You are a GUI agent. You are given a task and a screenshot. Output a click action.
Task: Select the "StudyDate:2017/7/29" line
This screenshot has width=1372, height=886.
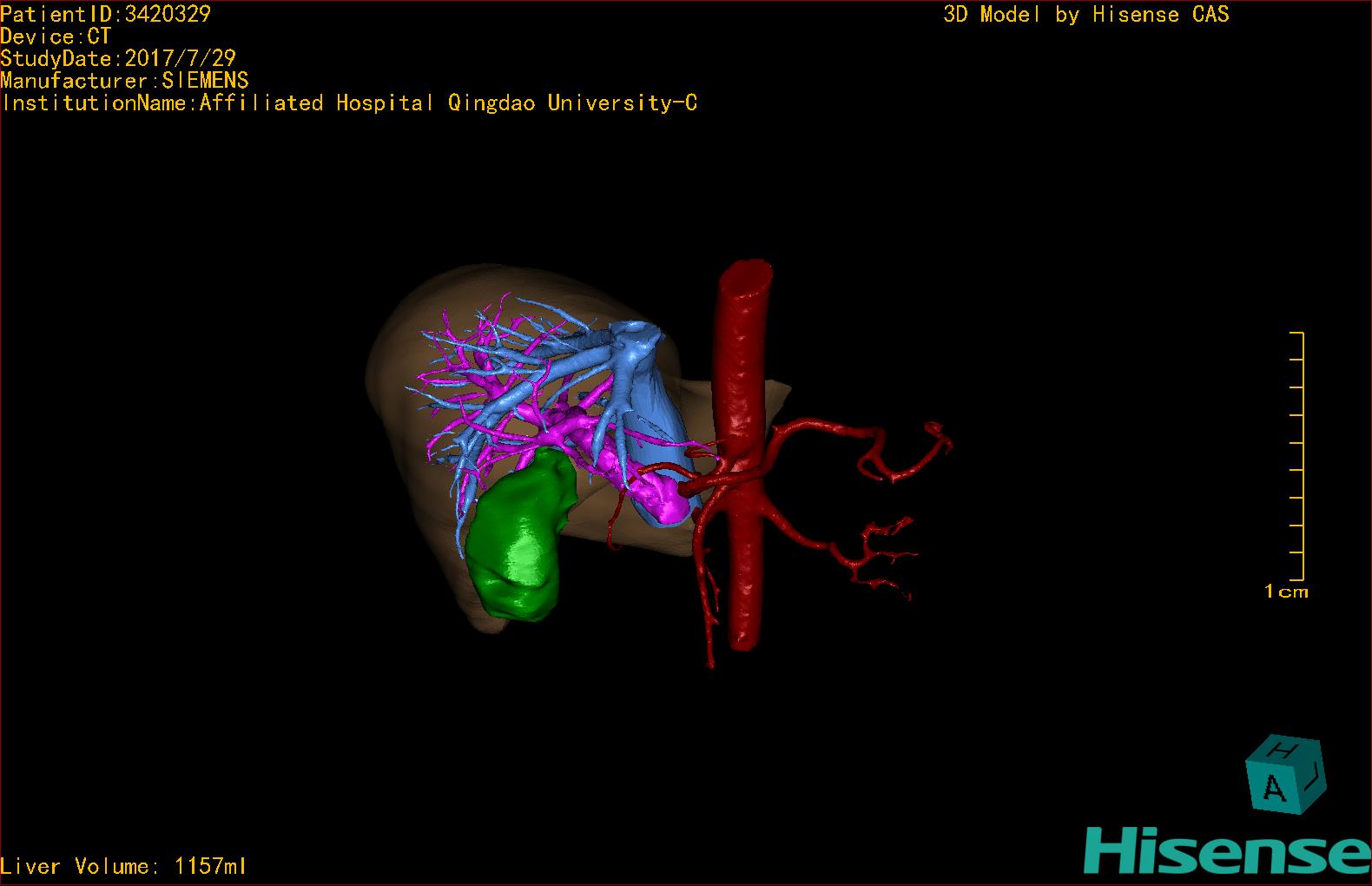pyautogui.click(x=118, y=58)
